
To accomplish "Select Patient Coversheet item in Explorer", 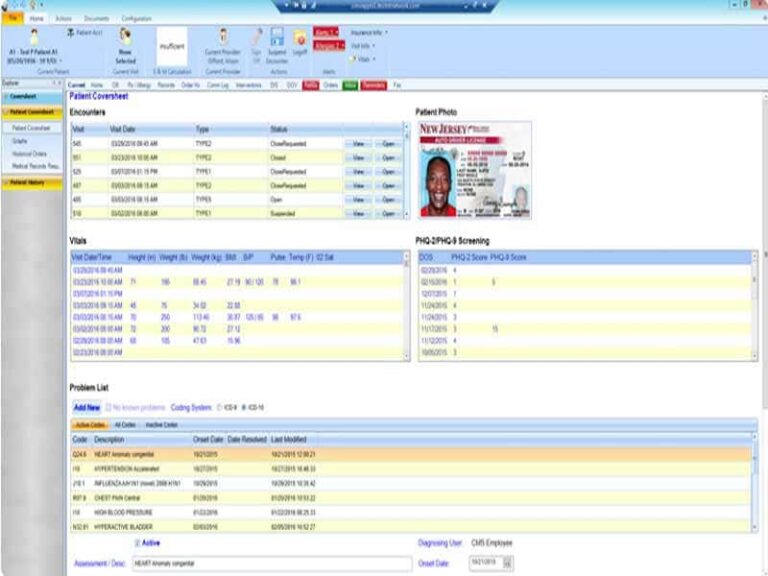I will pyautogui.click(x=31, y=128).
